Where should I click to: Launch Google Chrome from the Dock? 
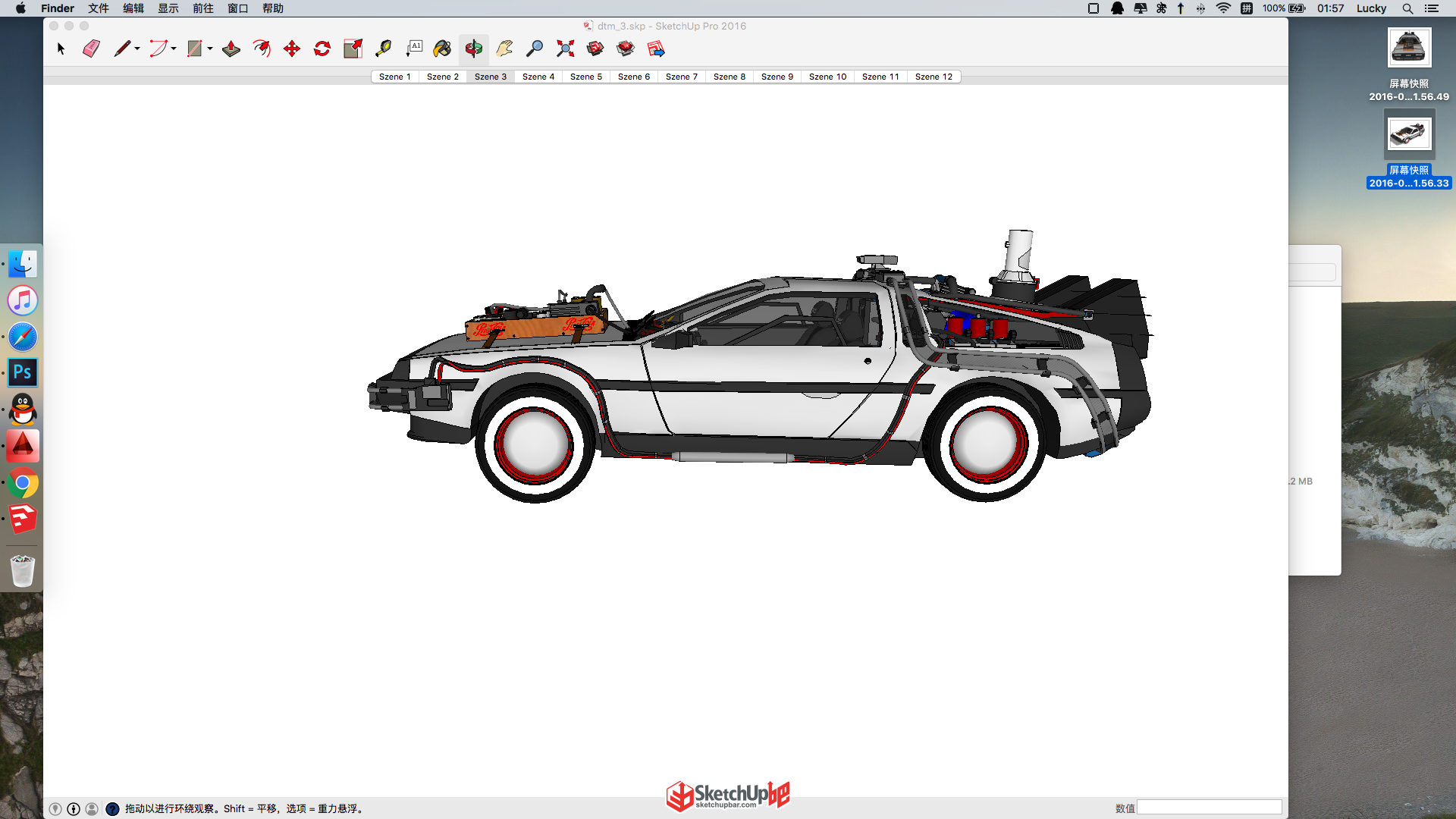pyautogui.click(x=23, y=483)
